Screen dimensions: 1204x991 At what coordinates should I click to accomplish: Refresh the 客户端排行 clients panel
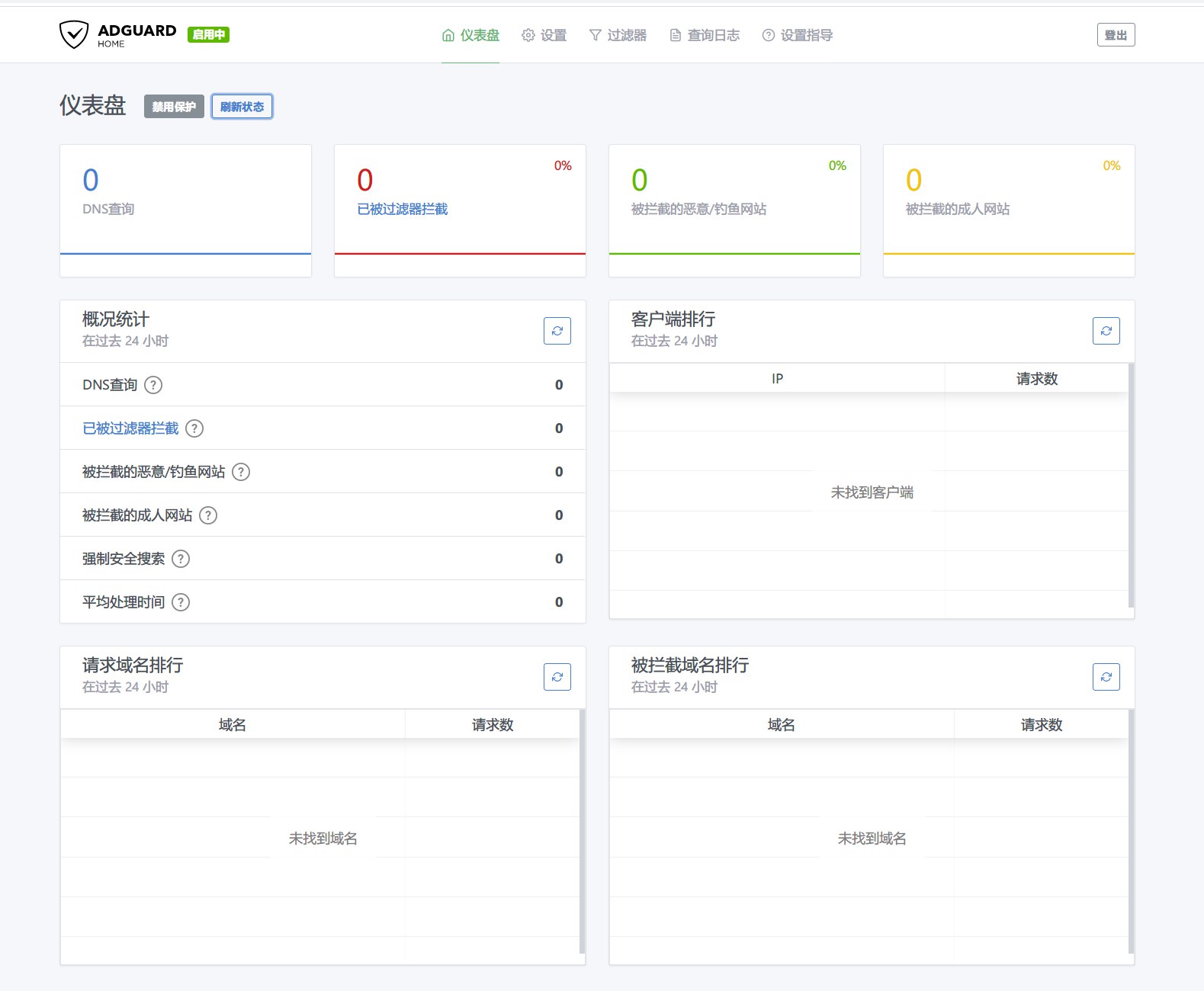pos(1106,331)
